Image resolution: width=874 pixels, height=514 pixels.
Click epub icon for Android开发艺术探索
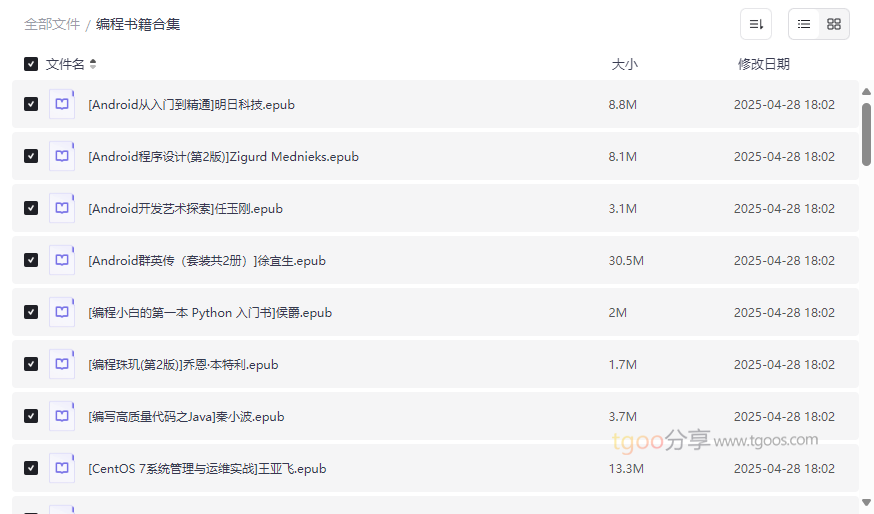click(x=62, y=208)
